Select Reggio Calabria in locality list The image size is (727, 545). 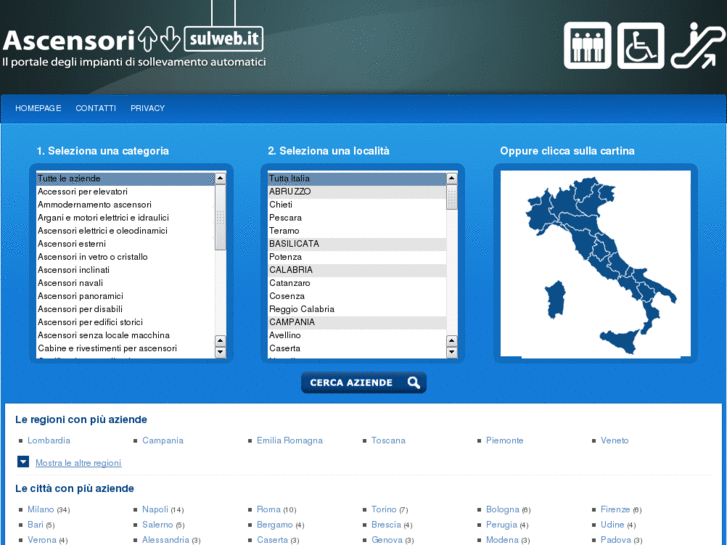click(x=357, y=309)
